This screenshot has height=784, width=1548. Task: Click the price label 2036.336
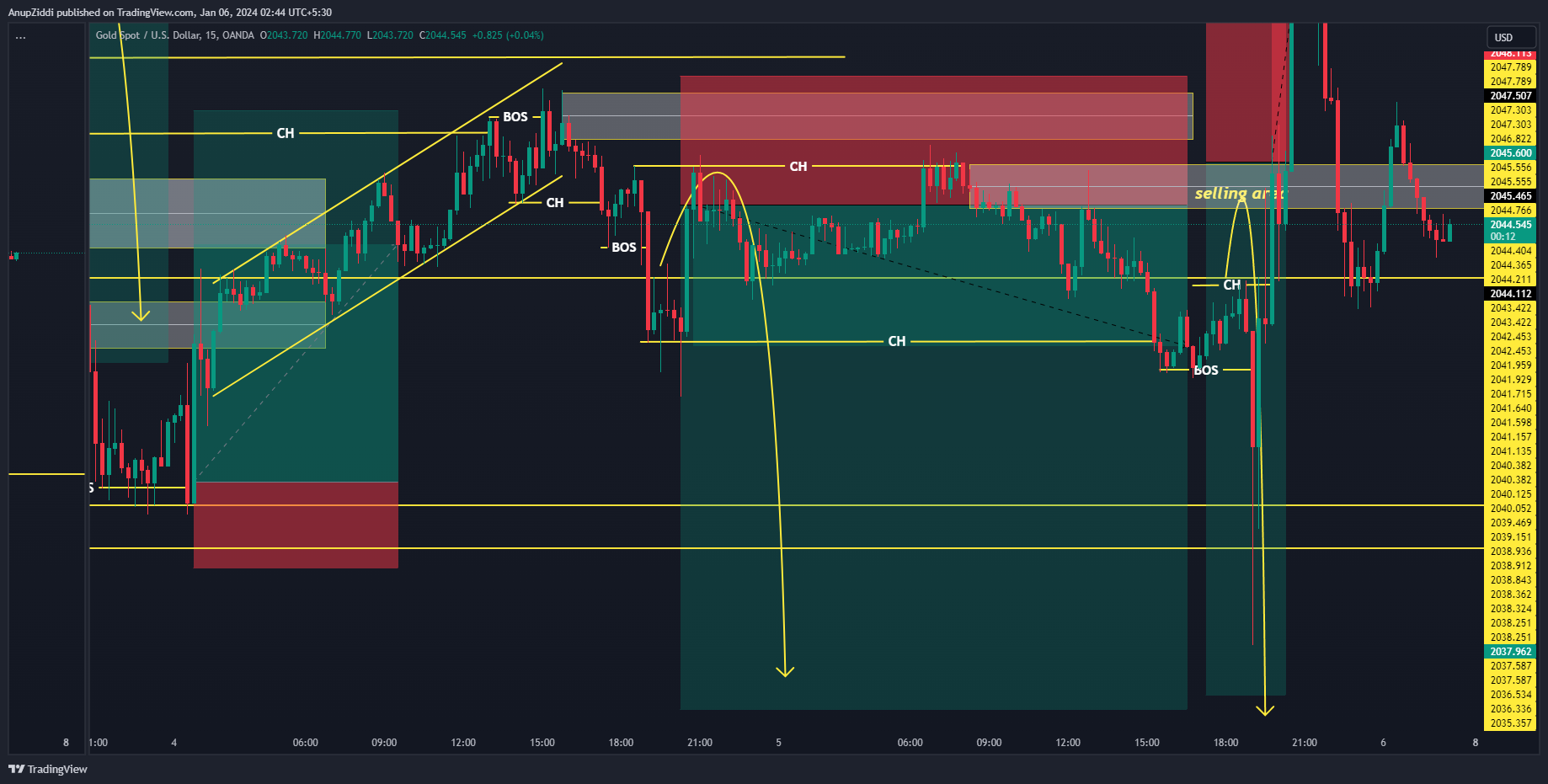point(1511,709)
